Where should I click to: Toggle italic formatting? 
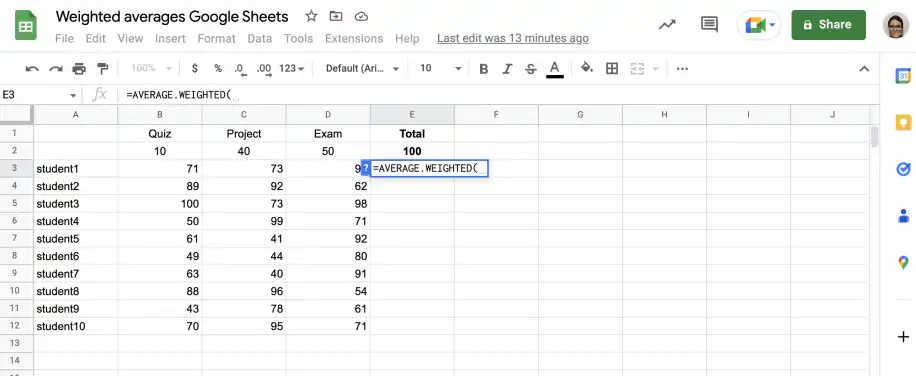coord(507,69)
